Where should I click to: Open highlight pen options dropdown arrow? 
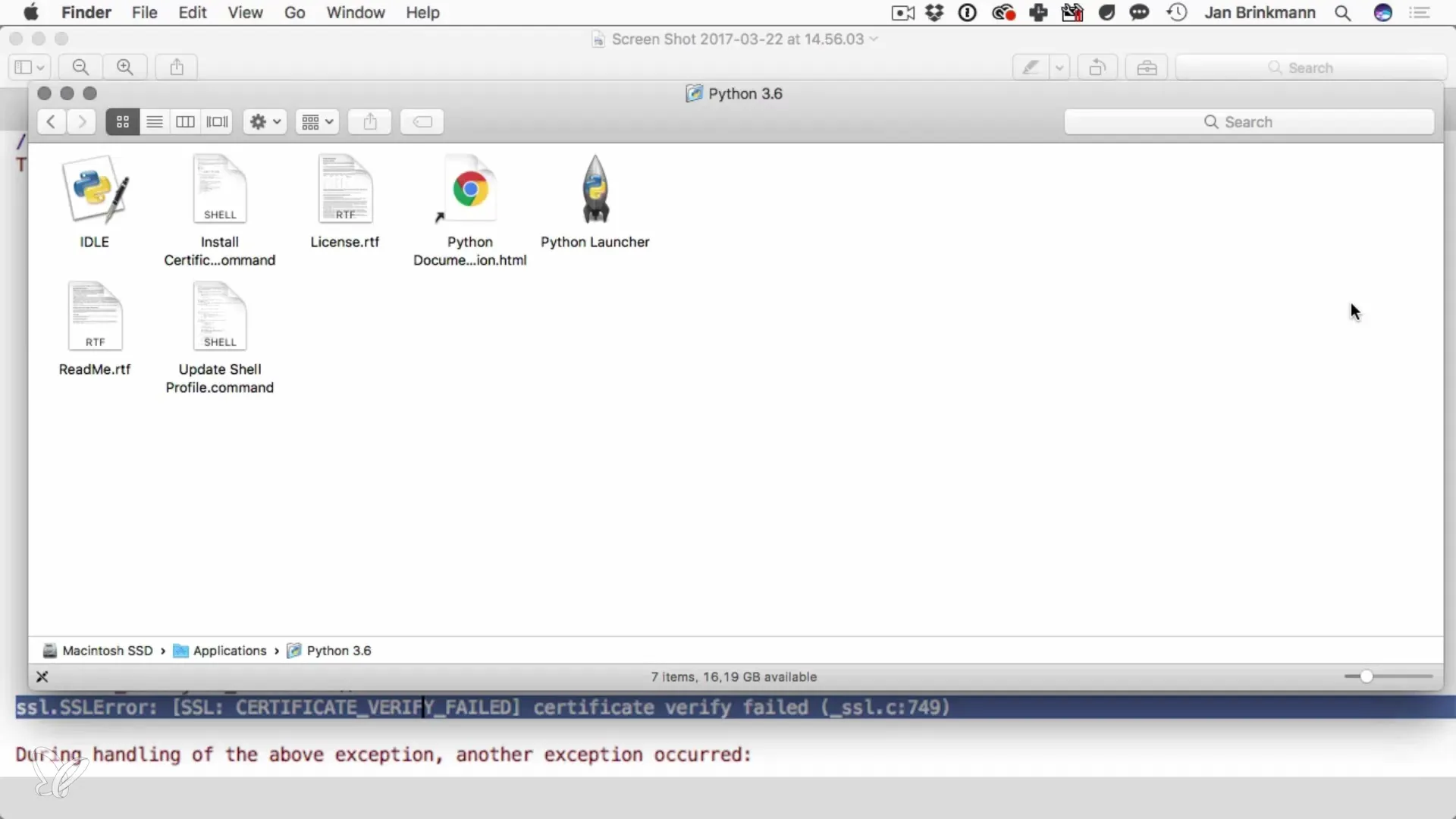click(1059, 67)
